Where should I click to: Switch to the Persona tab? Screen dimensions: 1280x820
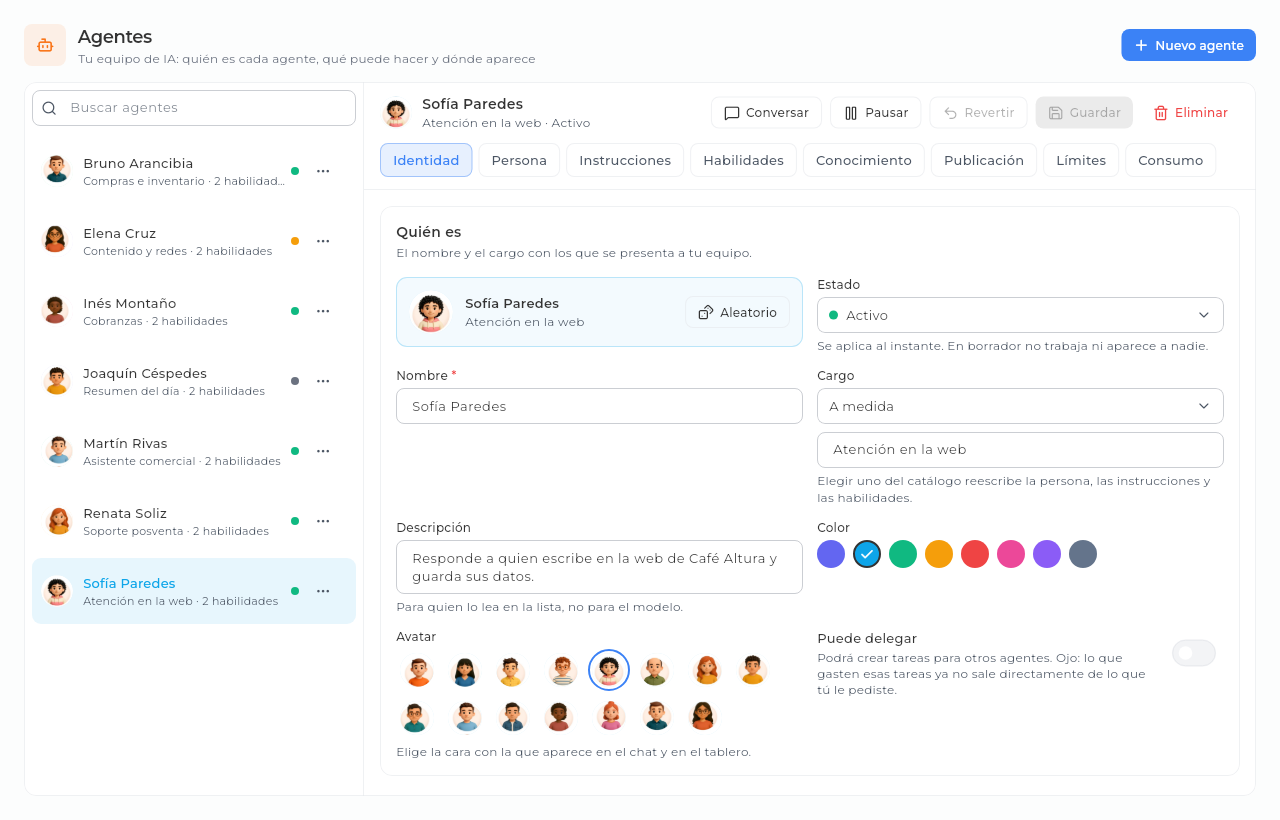(x=519, y=160)
